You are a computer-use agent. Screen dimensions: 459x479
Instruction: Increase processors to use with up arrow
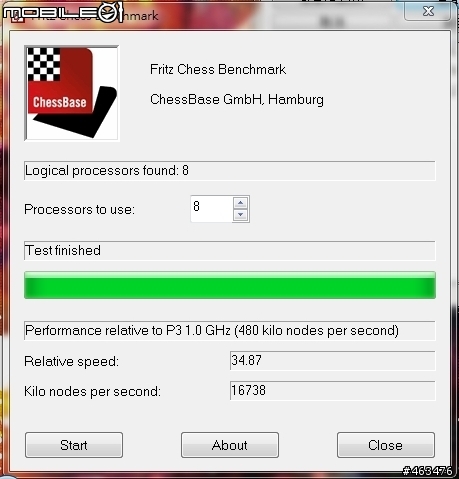click(241, 202)
